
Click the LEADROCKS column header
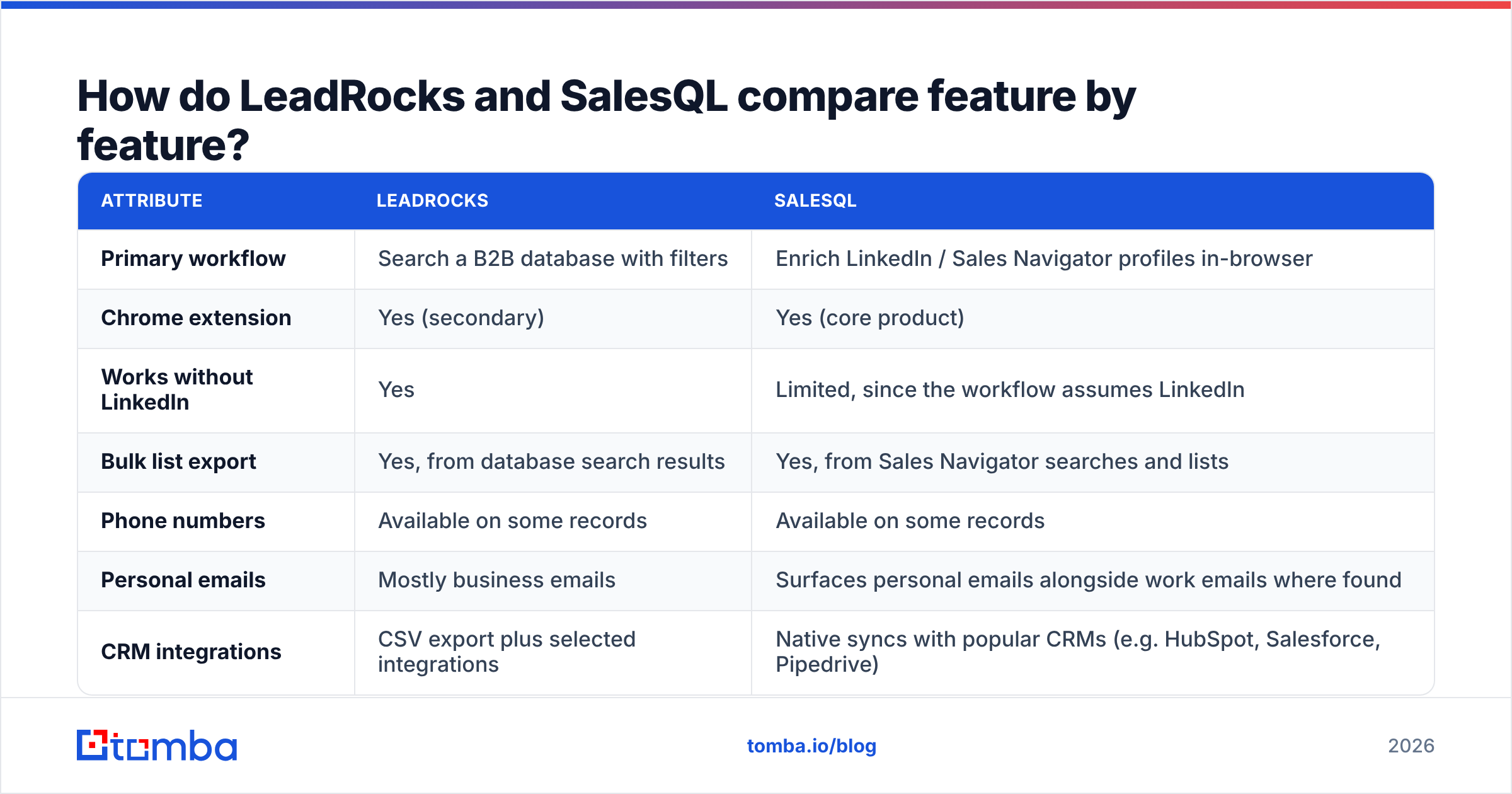pos(432,201)
